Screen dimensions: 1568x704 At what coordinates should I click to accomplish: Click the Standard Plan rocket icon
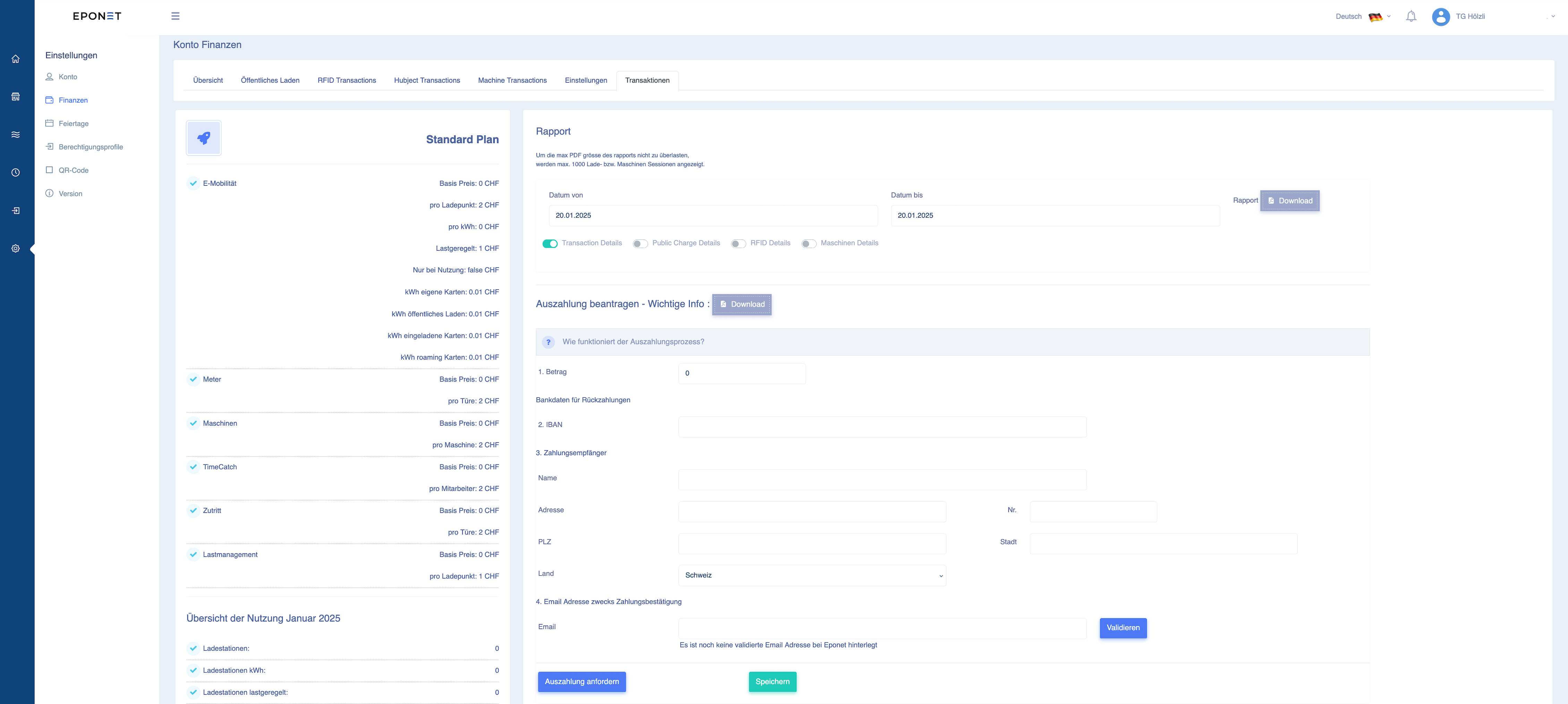click(x=204, y=138)
